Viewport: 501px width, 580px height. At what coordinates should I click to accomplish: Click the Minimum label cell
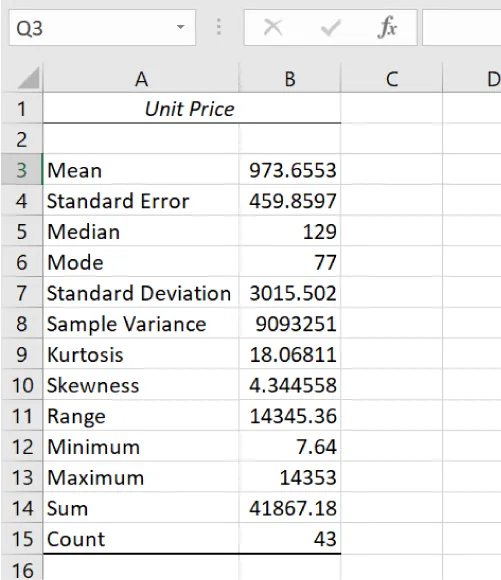click(x=141, y=446)
